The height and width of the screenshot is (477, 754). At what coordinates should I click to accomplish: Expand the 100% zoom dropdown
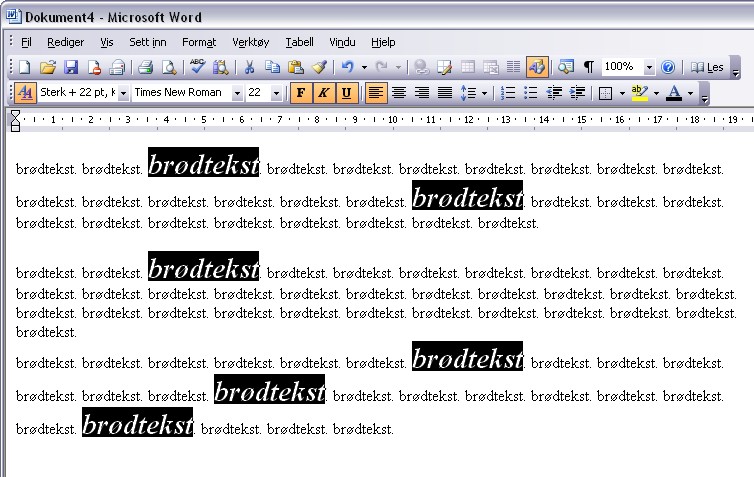649,67
